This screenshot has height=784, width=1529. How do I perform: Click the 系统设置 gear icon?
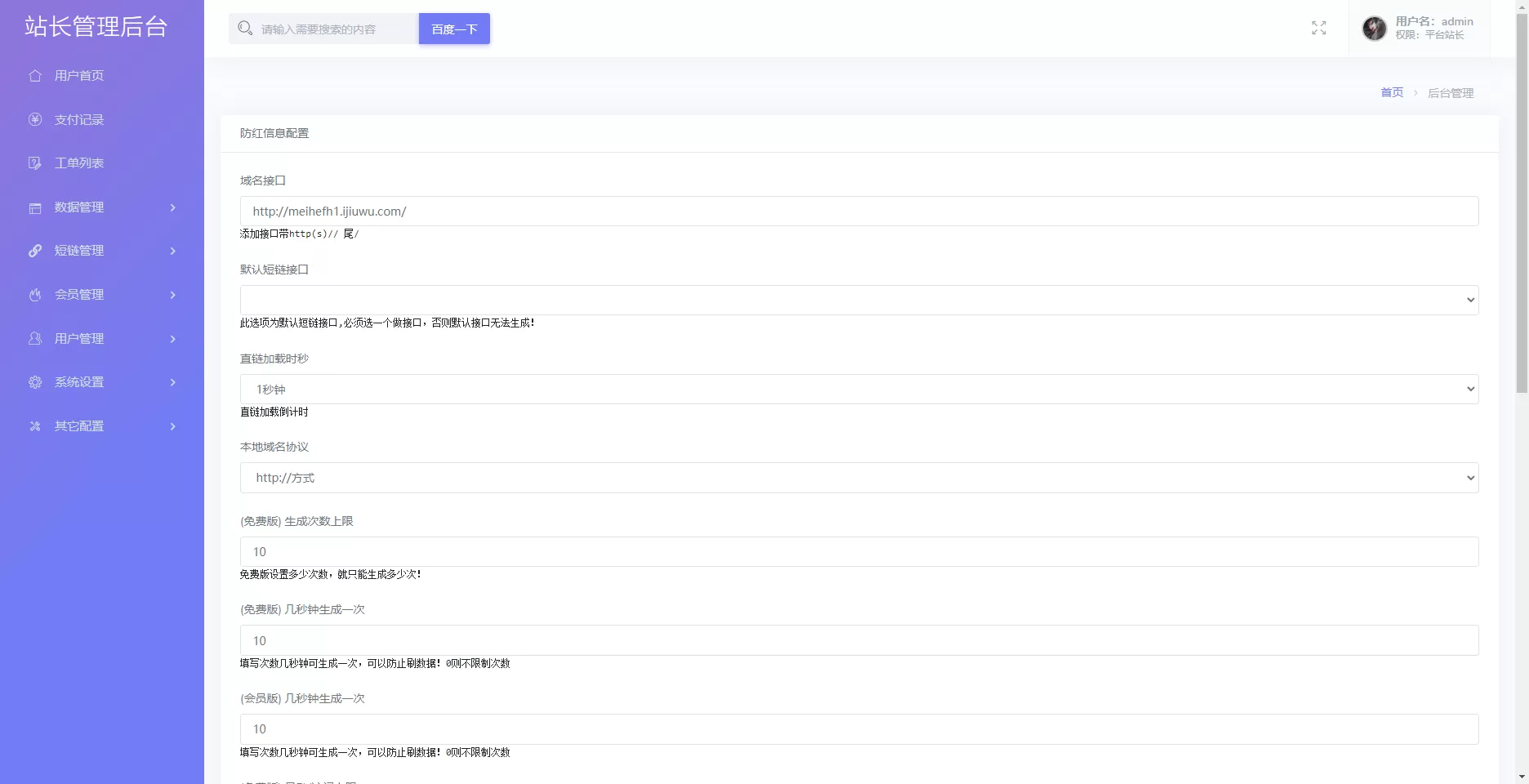35,382
